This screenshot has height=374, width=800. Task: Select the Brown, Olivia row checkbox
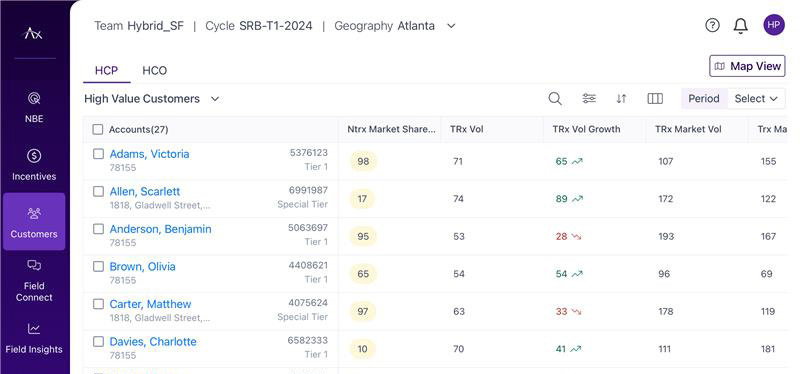[98, 266]
